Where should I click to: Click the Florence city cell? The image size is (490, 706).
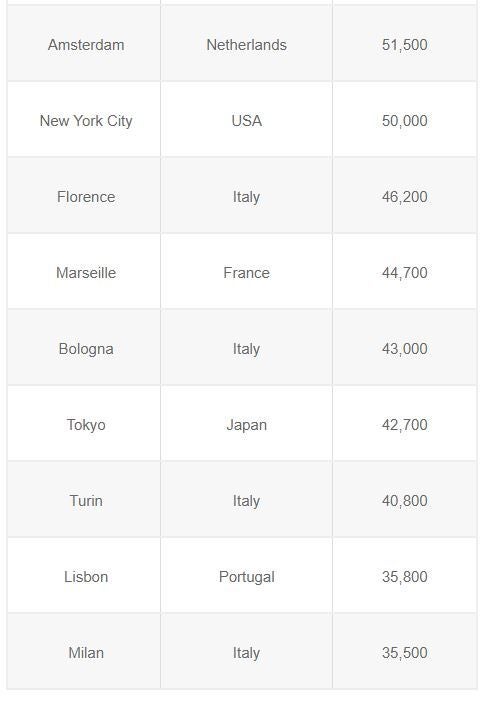click(84, 195)
